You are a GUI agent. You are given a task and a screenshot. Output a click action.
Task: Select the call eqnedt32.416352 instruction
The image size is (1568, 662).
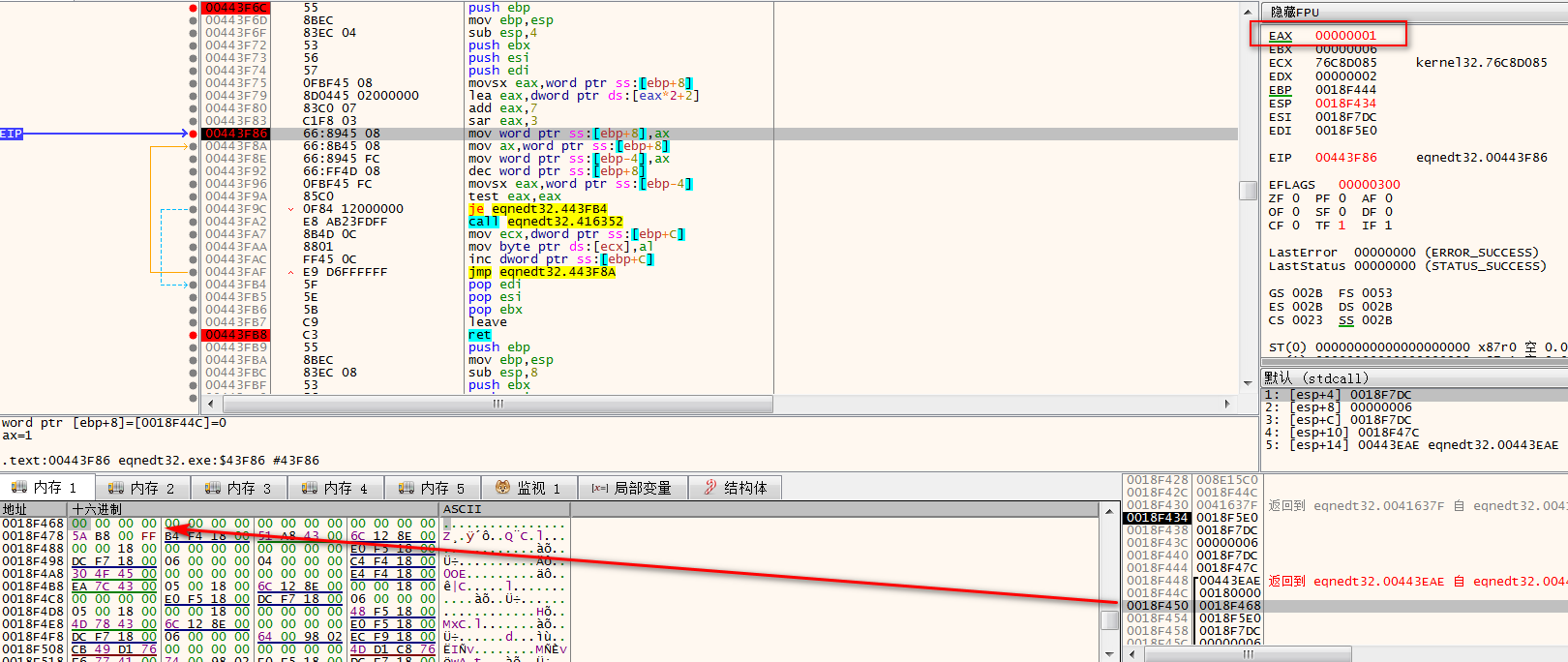click(546, 222)
